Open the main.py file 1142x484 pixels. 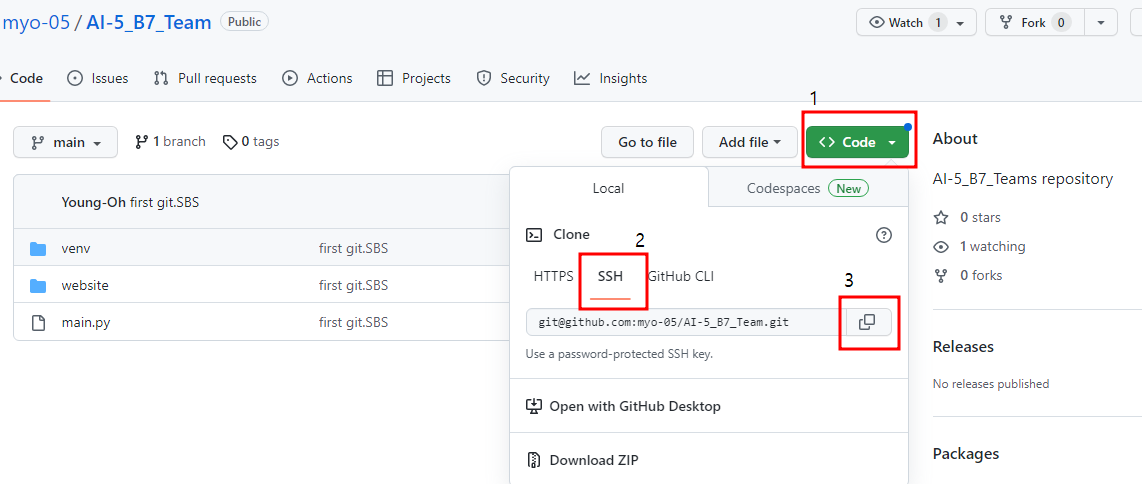point(86,322)
